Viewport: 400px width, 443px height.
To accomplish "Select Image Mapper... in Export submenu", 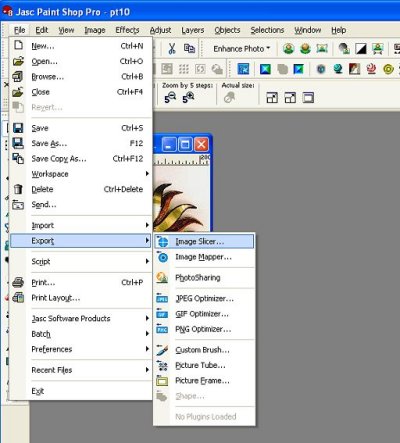I will (204, 257).
